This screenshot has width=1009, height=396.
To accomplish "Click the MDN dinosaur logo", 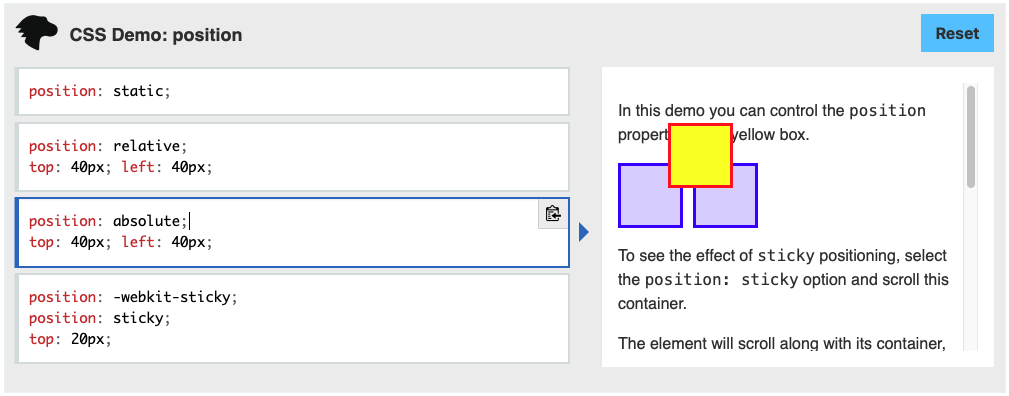I will point(37,33).
